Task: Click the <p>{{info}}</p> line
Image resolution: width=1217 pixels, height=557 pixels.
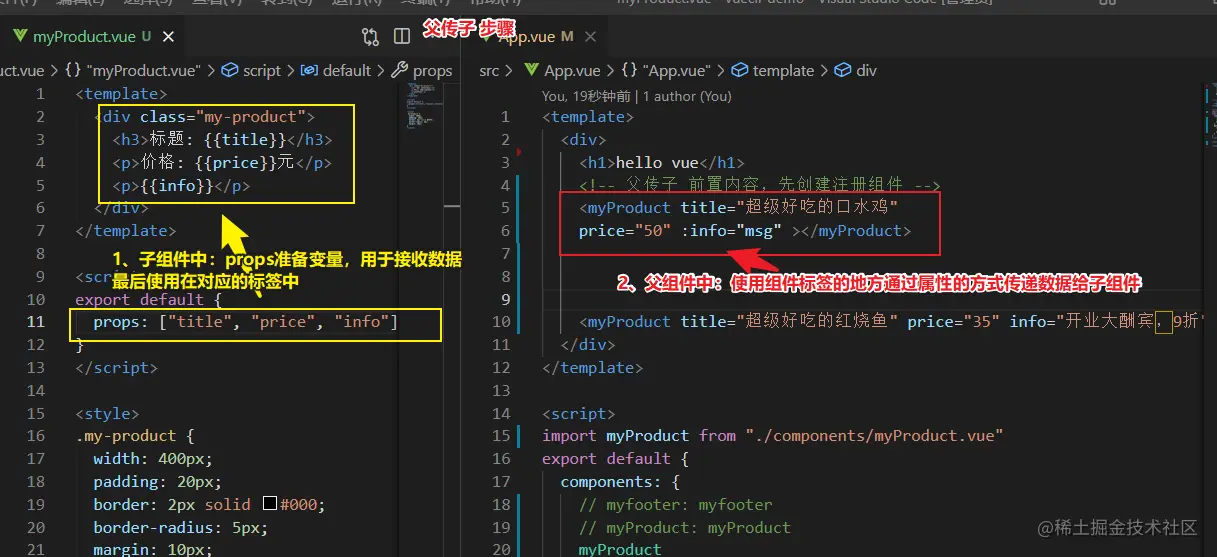Action: tap(180, 186)
